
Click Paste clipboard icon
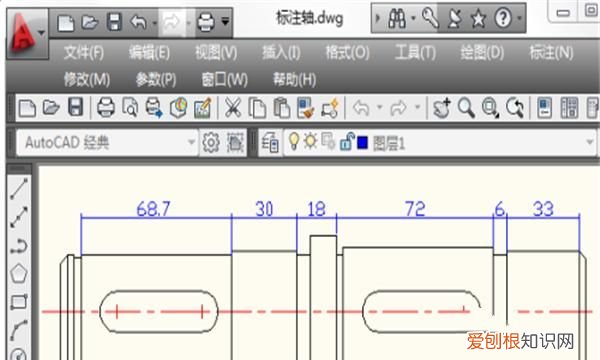click(x=282, y=108)
